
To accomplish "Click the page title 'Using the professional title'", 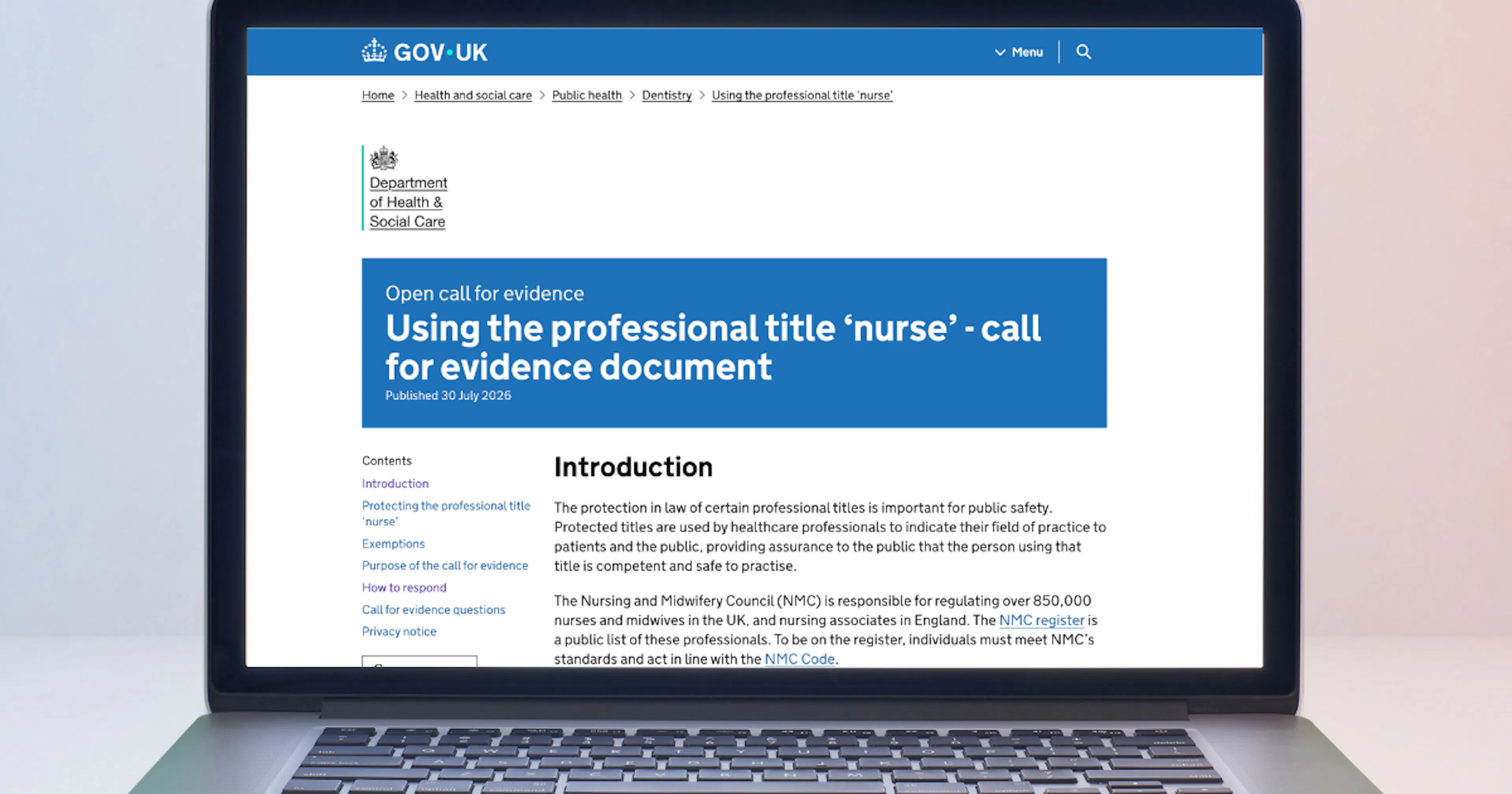I will [713, 347].
